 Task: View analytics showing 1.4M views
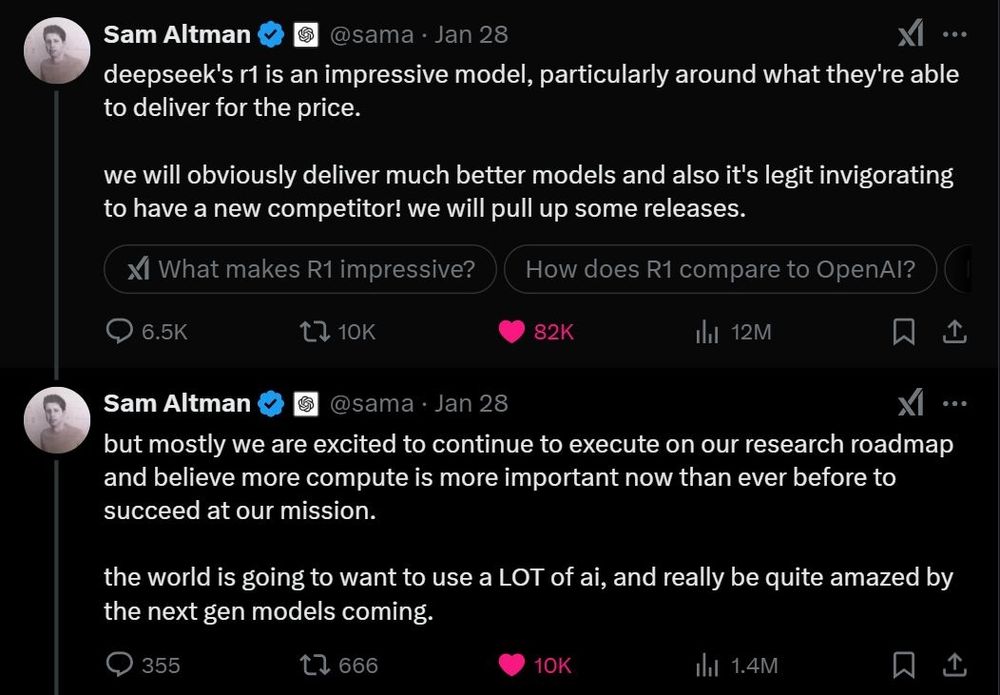coord(707,665)
